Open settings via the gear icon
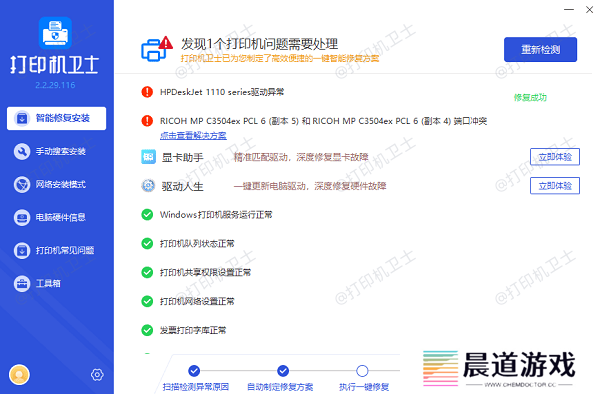 tap(97, 374)
